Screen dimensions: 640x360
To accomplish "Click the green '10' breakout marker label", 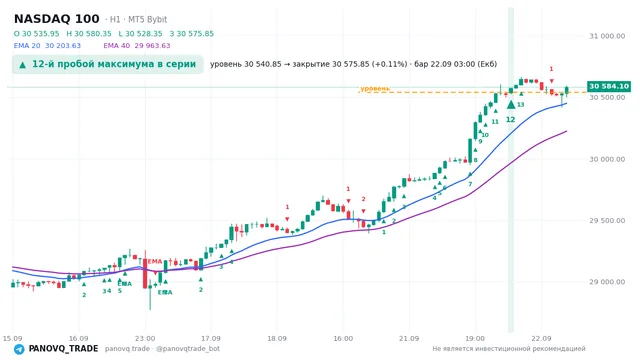I will [485, 135].
